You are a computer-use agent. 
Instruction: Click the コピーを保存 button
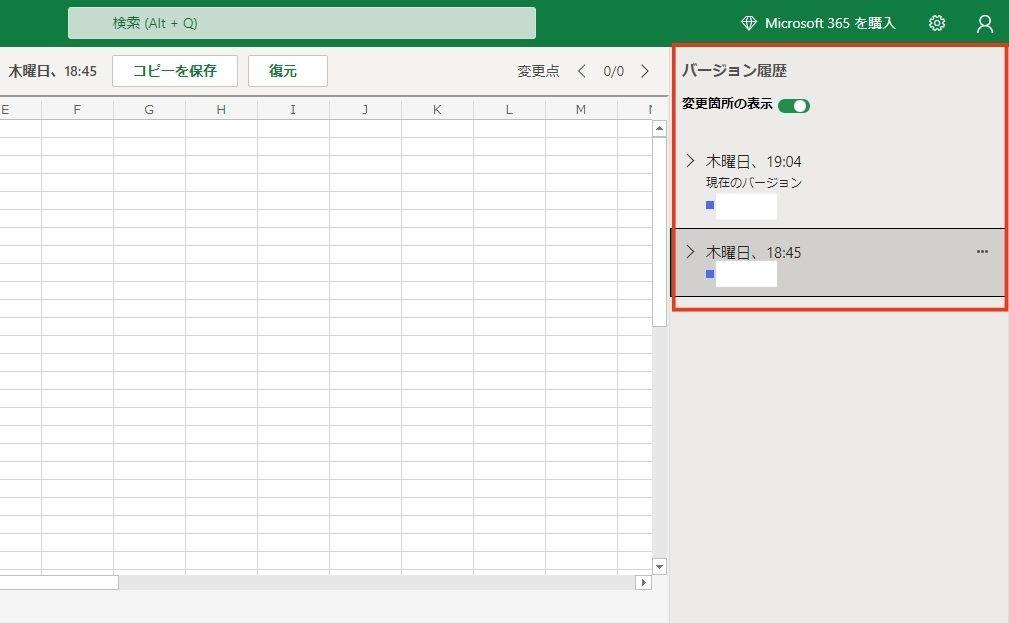pos(174,71)
